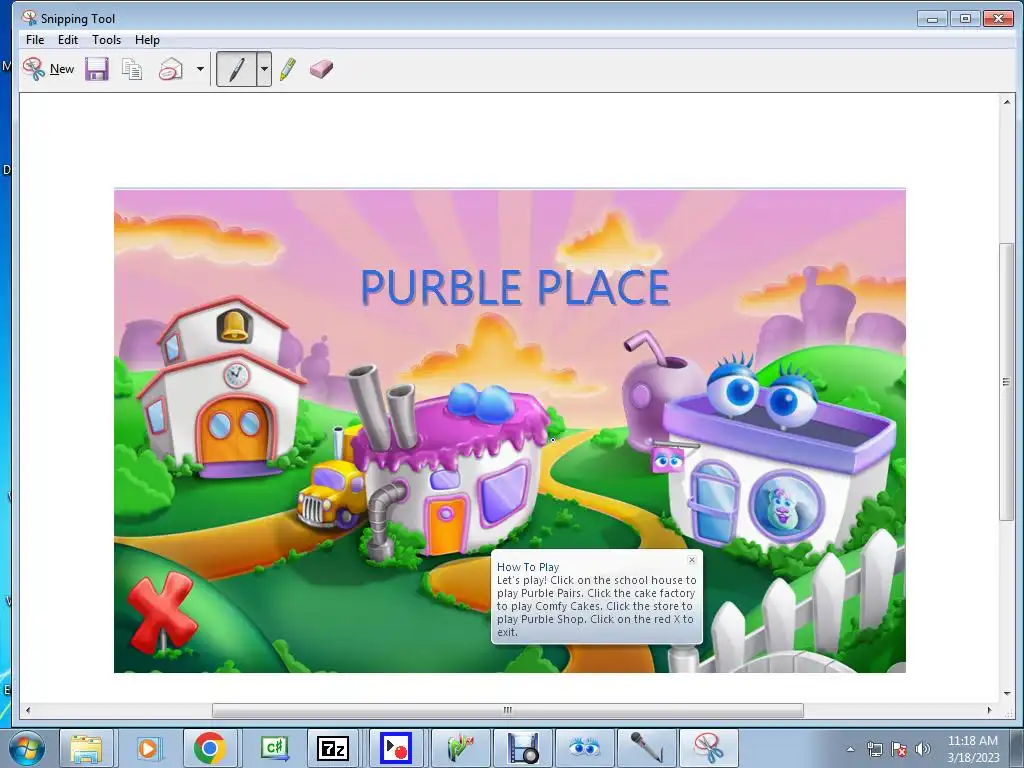Show hidden tray icons arrow
The height and width of the screenshot is (768, 1024).
(x=850, y=749)
